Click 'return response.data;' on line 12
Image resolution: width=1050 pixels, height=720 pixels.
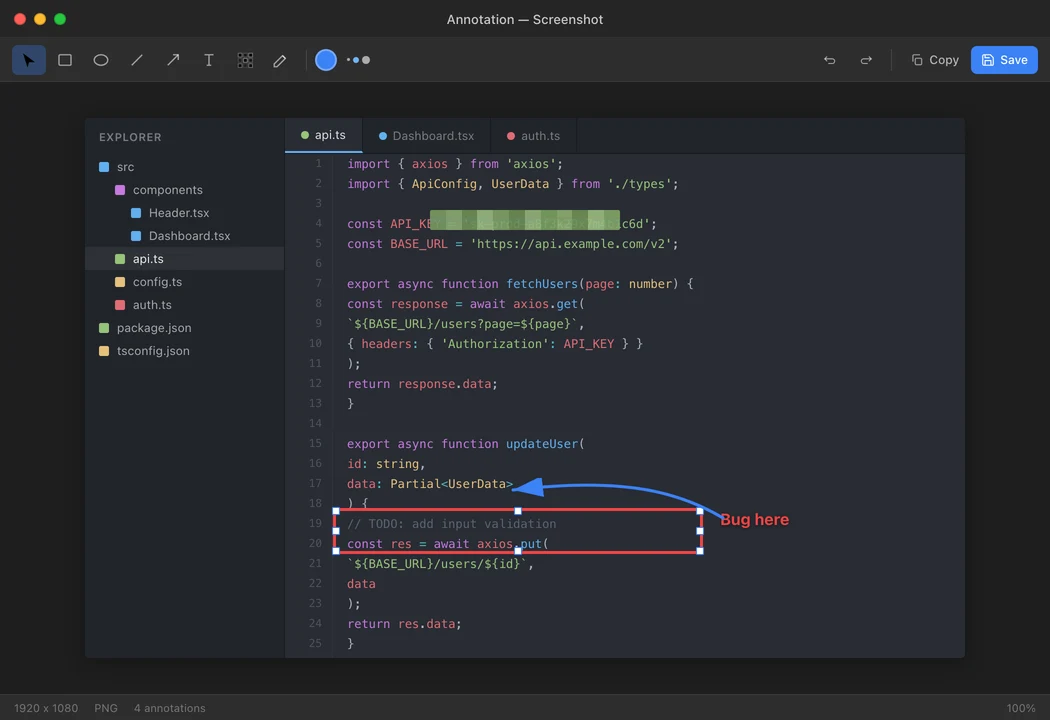pos(422,384)
